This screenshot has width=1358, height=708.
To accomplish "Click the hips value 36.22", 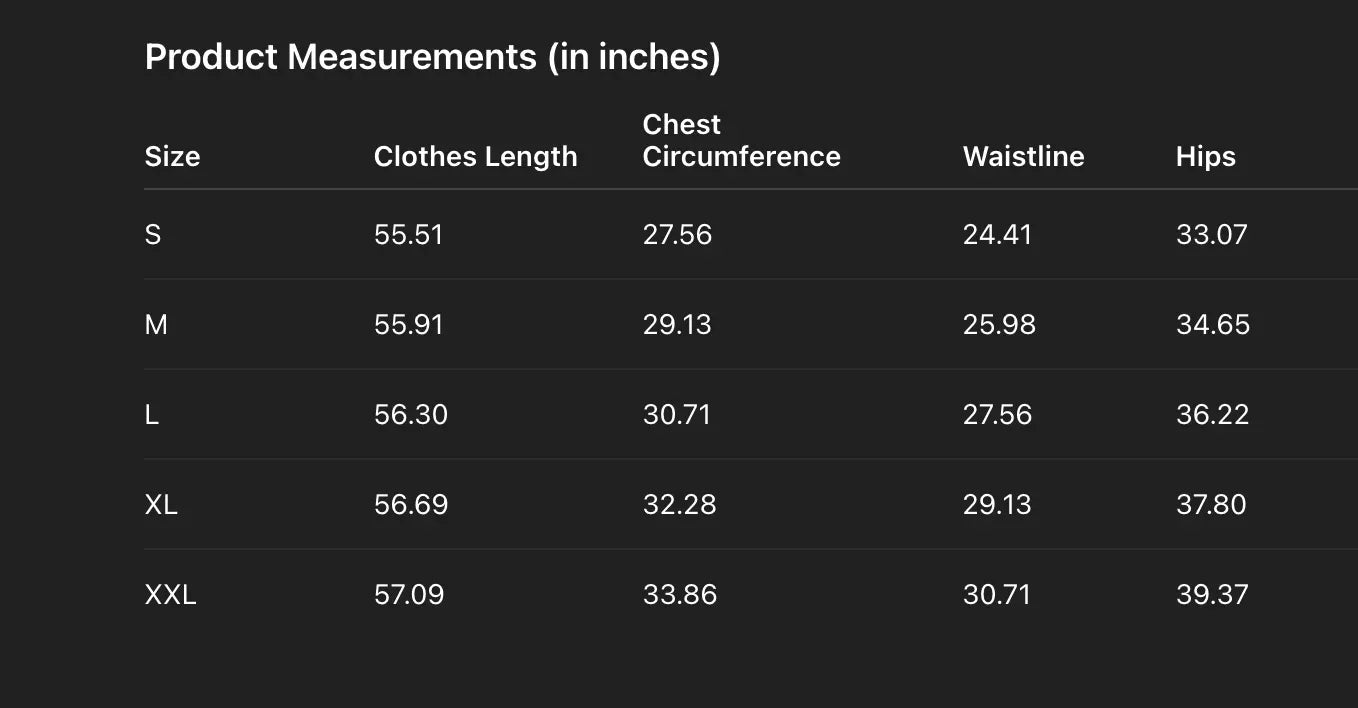I will 1212,415.
